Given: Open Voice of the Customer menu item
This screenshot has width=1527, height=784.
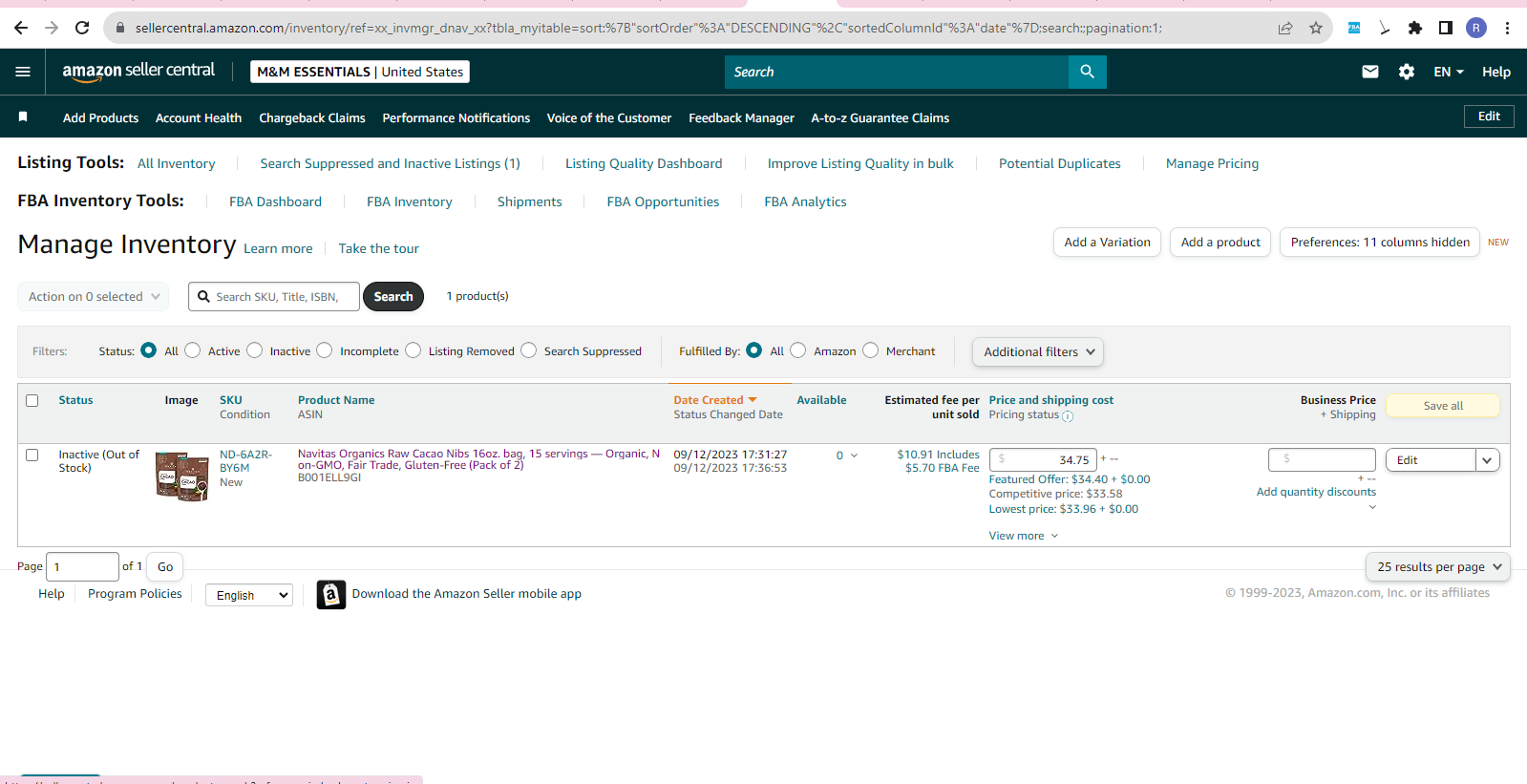Looking at the screenshot, I should pos(609,118).
